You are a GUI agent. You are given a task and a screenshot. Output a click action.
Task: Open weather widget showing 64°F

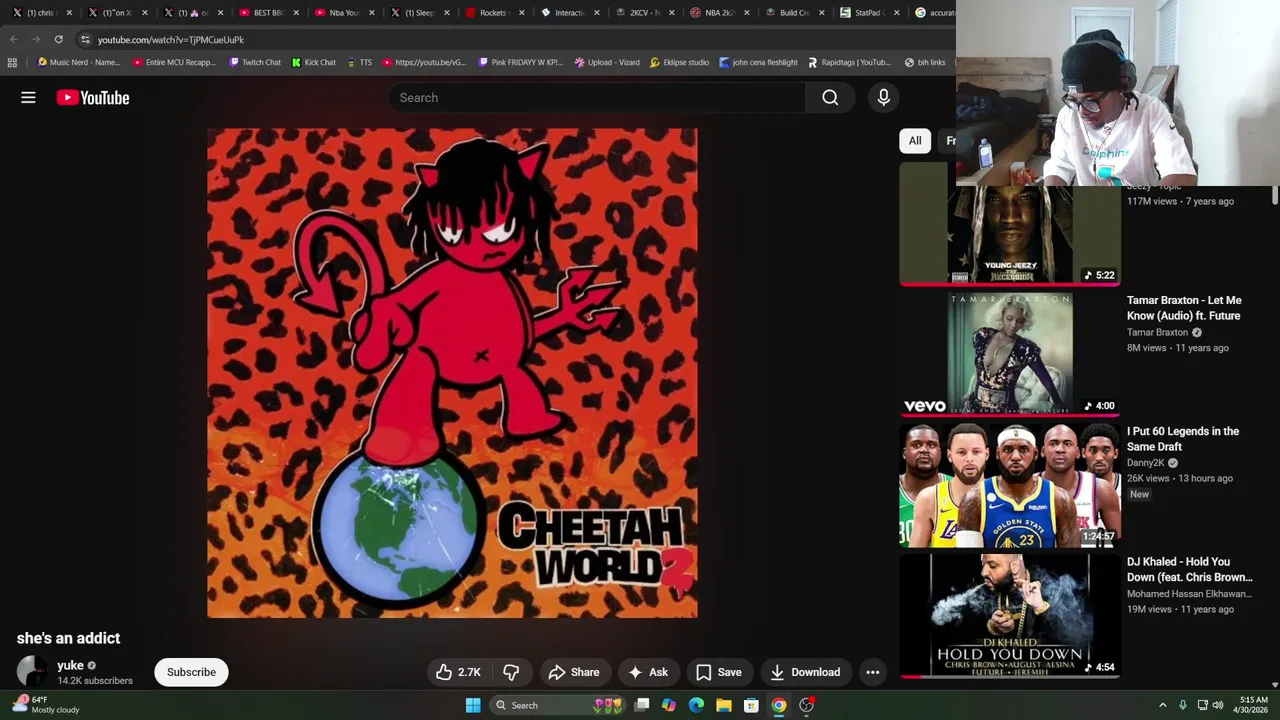coord(45,704)
